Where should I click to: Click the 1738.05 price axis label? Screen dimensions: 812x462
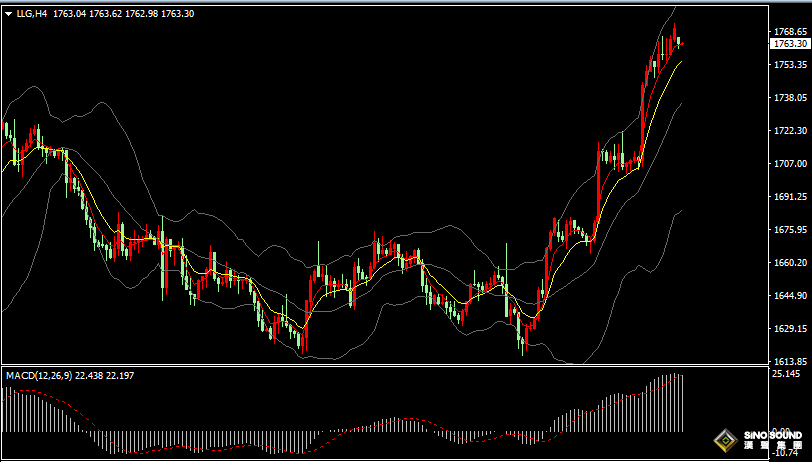click(x=790, y=98)
